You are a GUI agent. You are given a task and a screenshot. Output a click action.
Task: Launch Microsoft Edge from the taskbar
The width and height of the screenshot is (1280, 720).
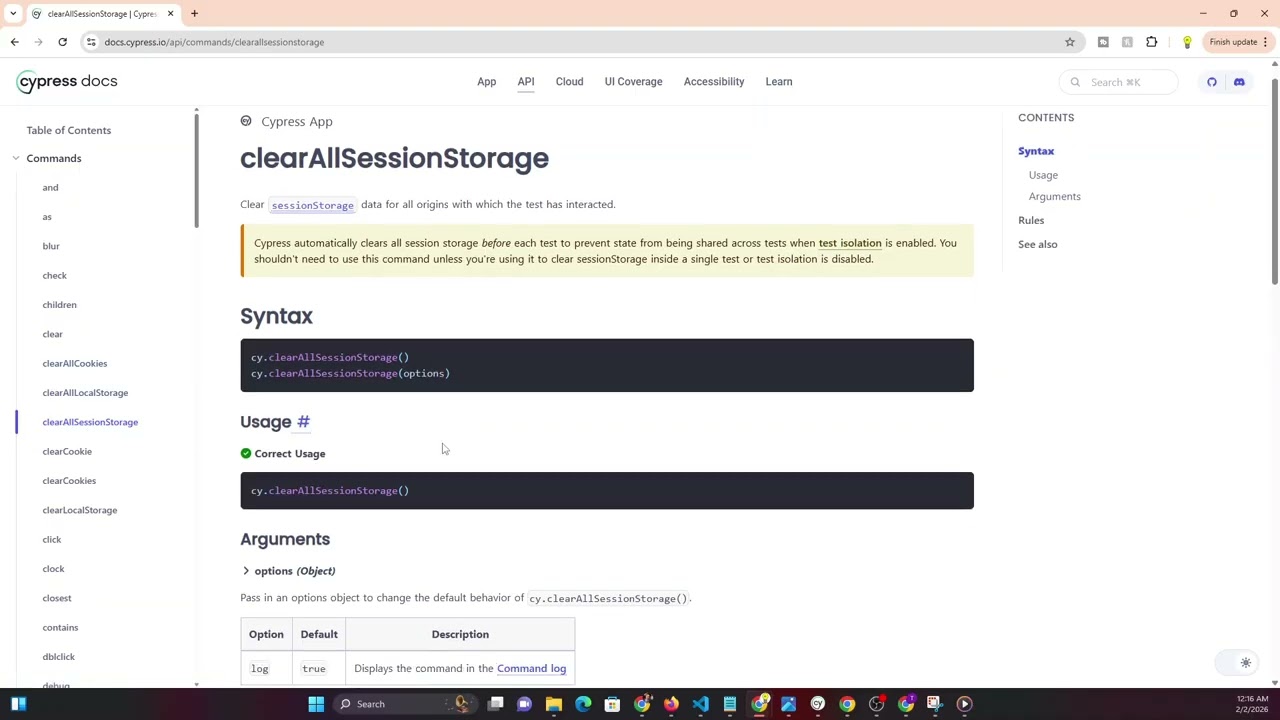point(583,704)
